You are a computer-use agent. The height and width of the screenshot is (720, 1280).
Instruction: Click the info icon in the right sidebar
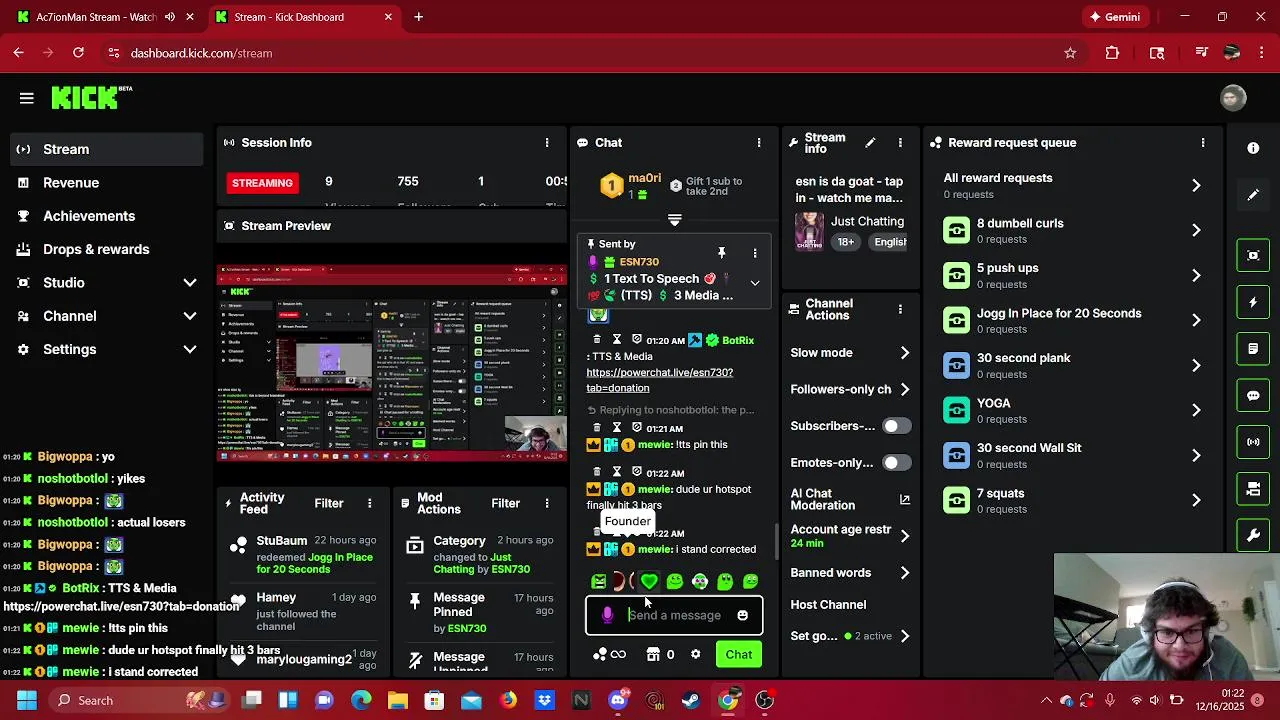pyautogui.click(x=1253, y=148)
